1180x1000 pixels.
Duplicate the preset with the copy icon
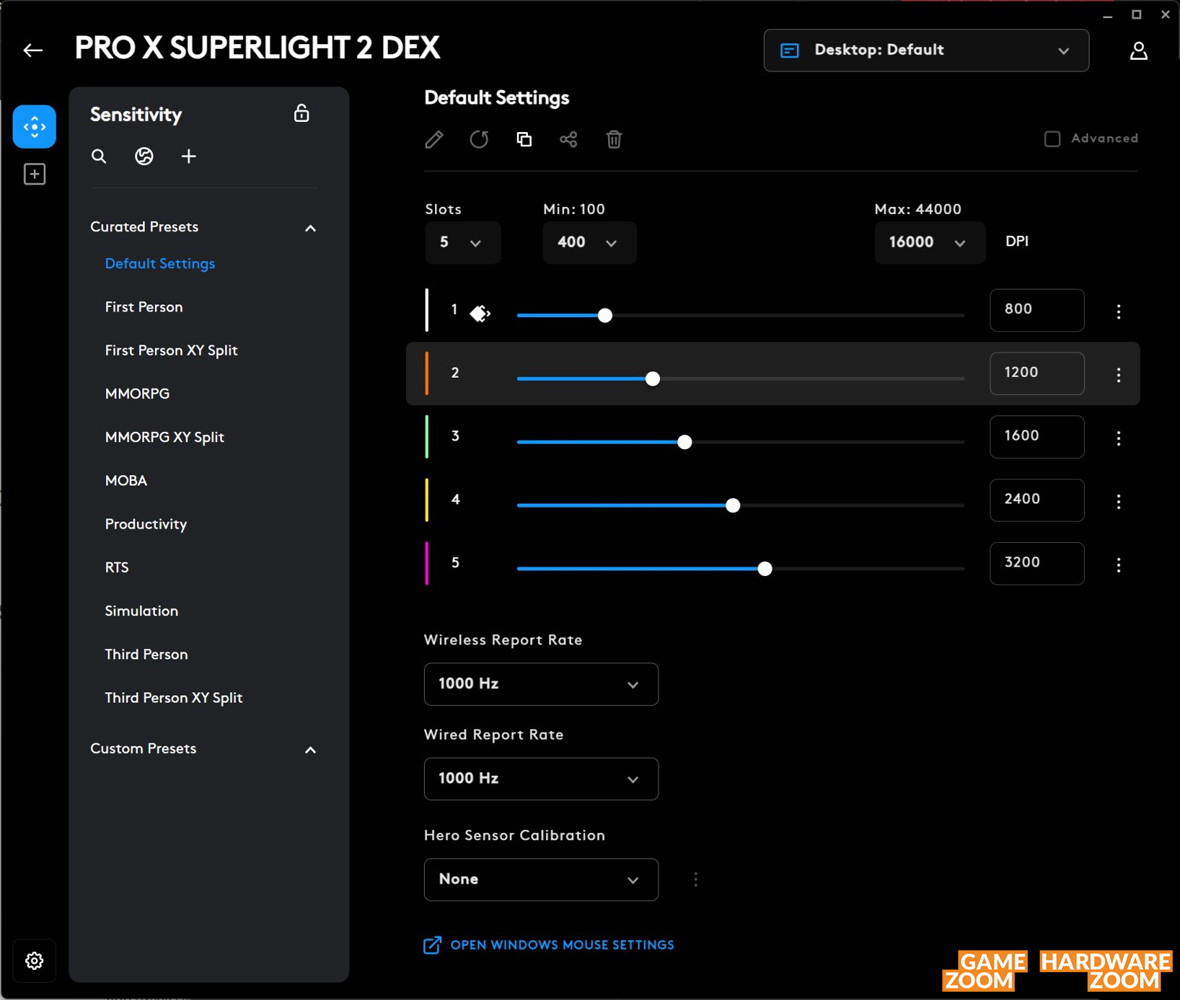click(x=525, y=139)
